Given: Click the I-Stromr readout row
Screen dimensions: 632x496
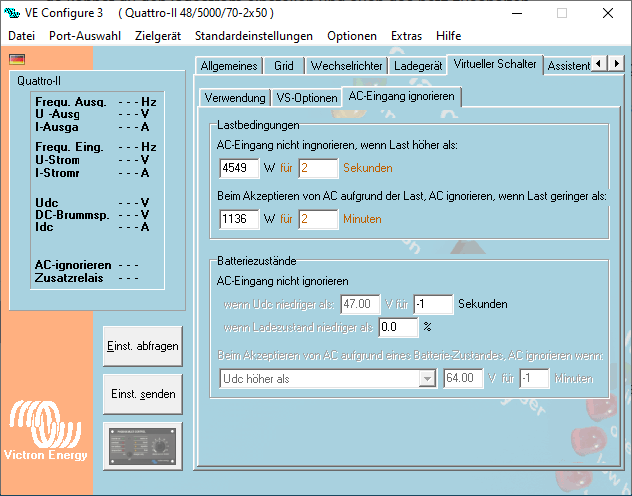Looking at the screenshot, I should (92, 173).
